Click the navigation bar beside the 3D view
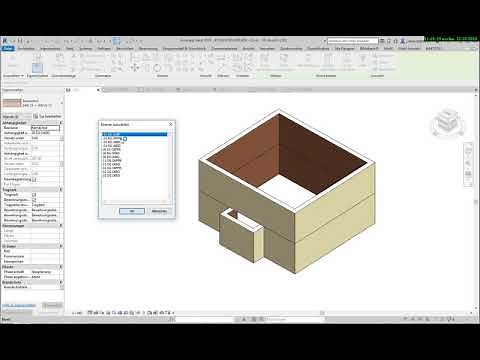 pyautogui.click(x=468, y=164)
